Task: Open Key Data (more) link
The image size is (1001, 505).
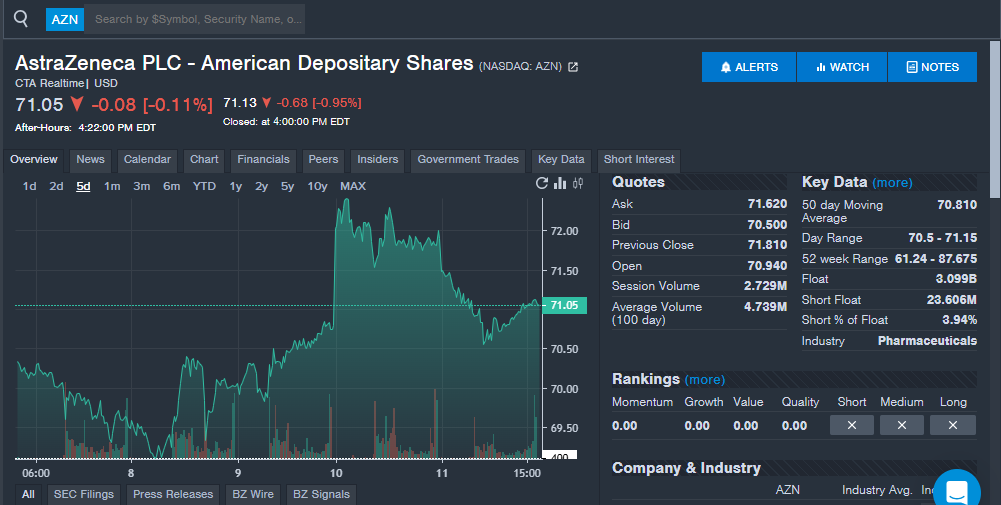Action: coord(892,183)
